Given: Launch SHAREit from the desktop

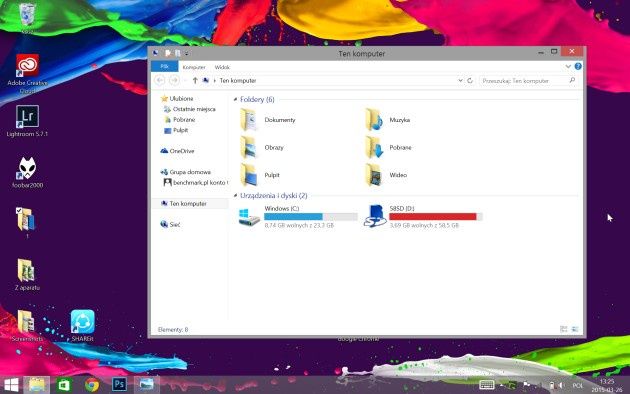Looking at the screenshot, I should point(82,326).
